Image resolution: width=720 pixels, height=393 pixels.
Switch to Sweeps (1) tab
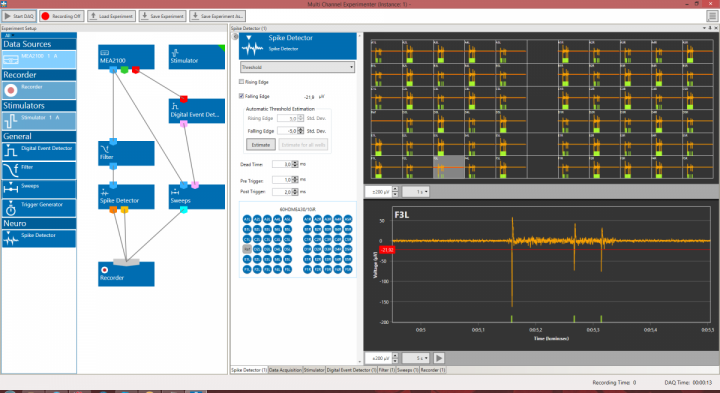(407, 370)
